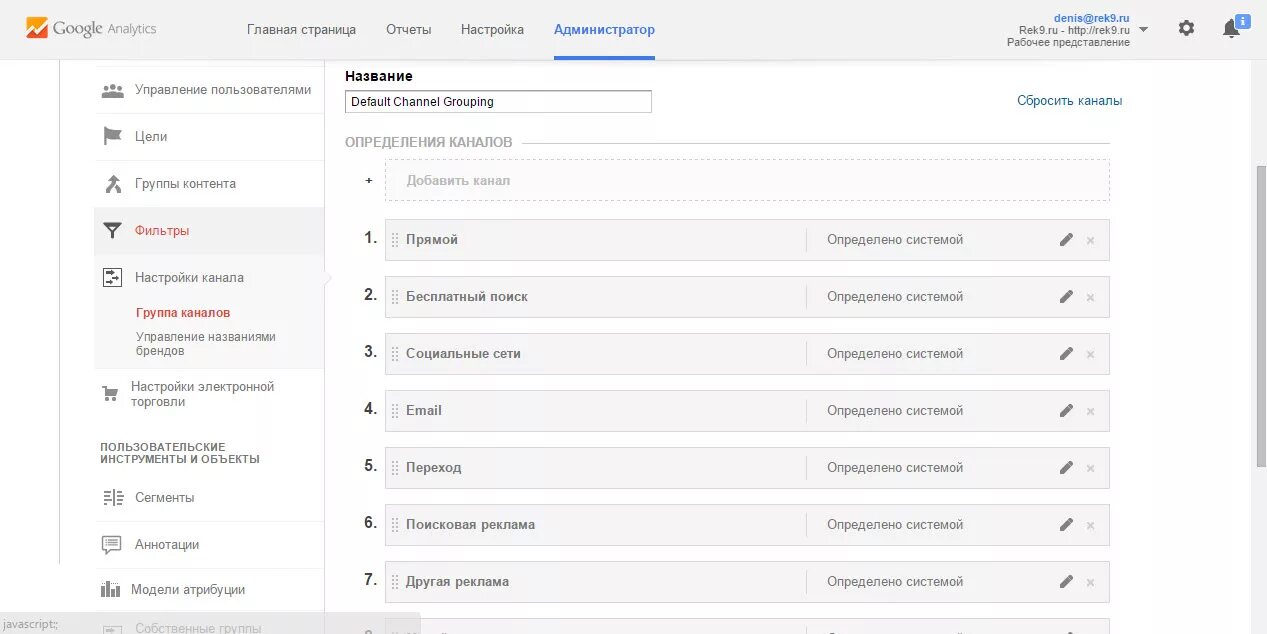Screen dimensions: 1267x634
Task: Click the Сегменты sidebar icon
Action: (112, 498)
